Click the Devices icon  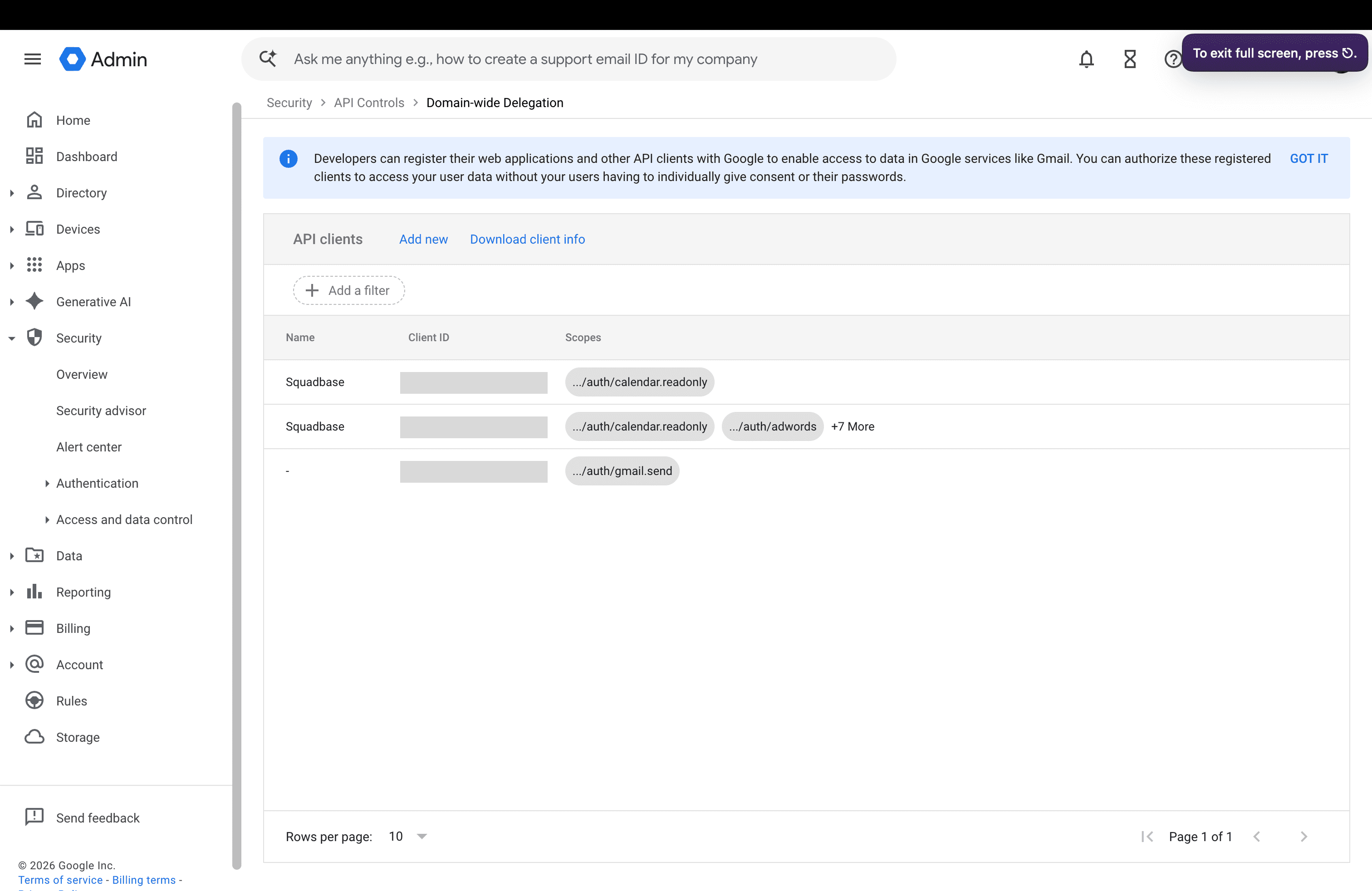[34, 229]
